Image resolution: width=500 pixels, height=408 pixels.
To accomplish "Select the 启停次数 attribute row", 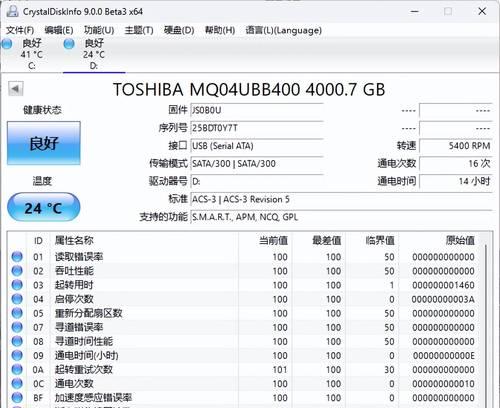I will (x=243, y=299).
